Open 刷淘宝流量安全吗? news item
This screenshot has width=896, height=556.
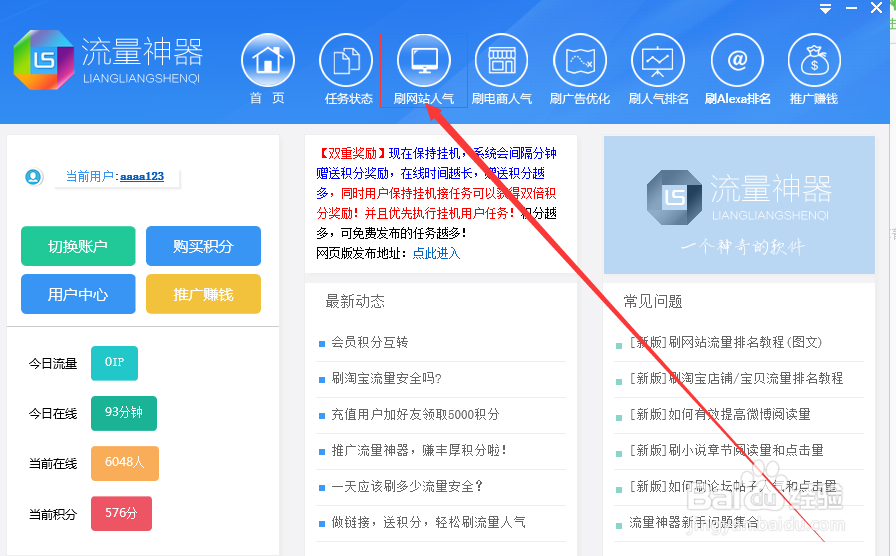pos(386,378)
